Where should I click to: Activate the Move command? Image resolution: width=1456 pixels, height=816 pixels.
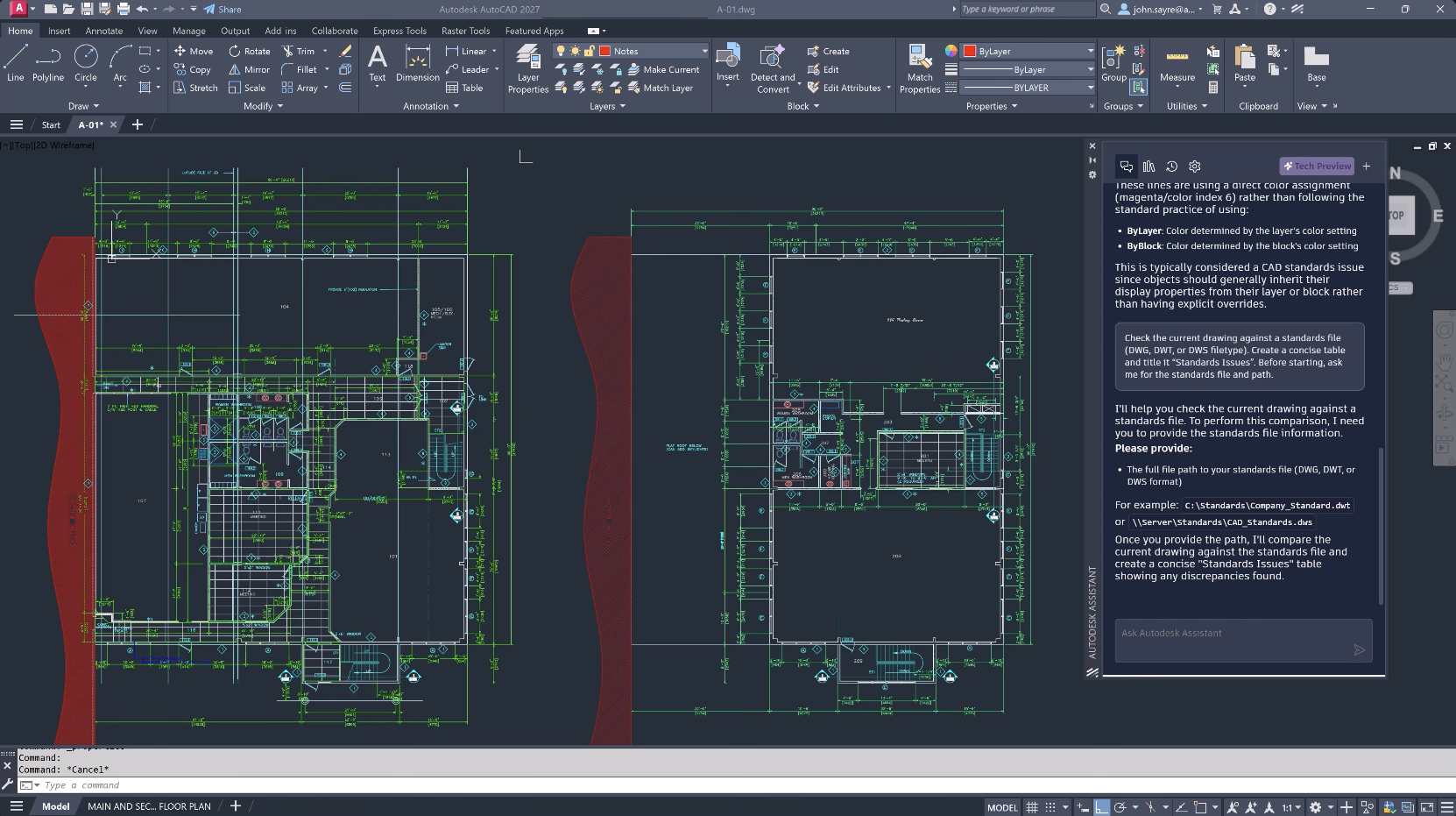coord(194,51)
